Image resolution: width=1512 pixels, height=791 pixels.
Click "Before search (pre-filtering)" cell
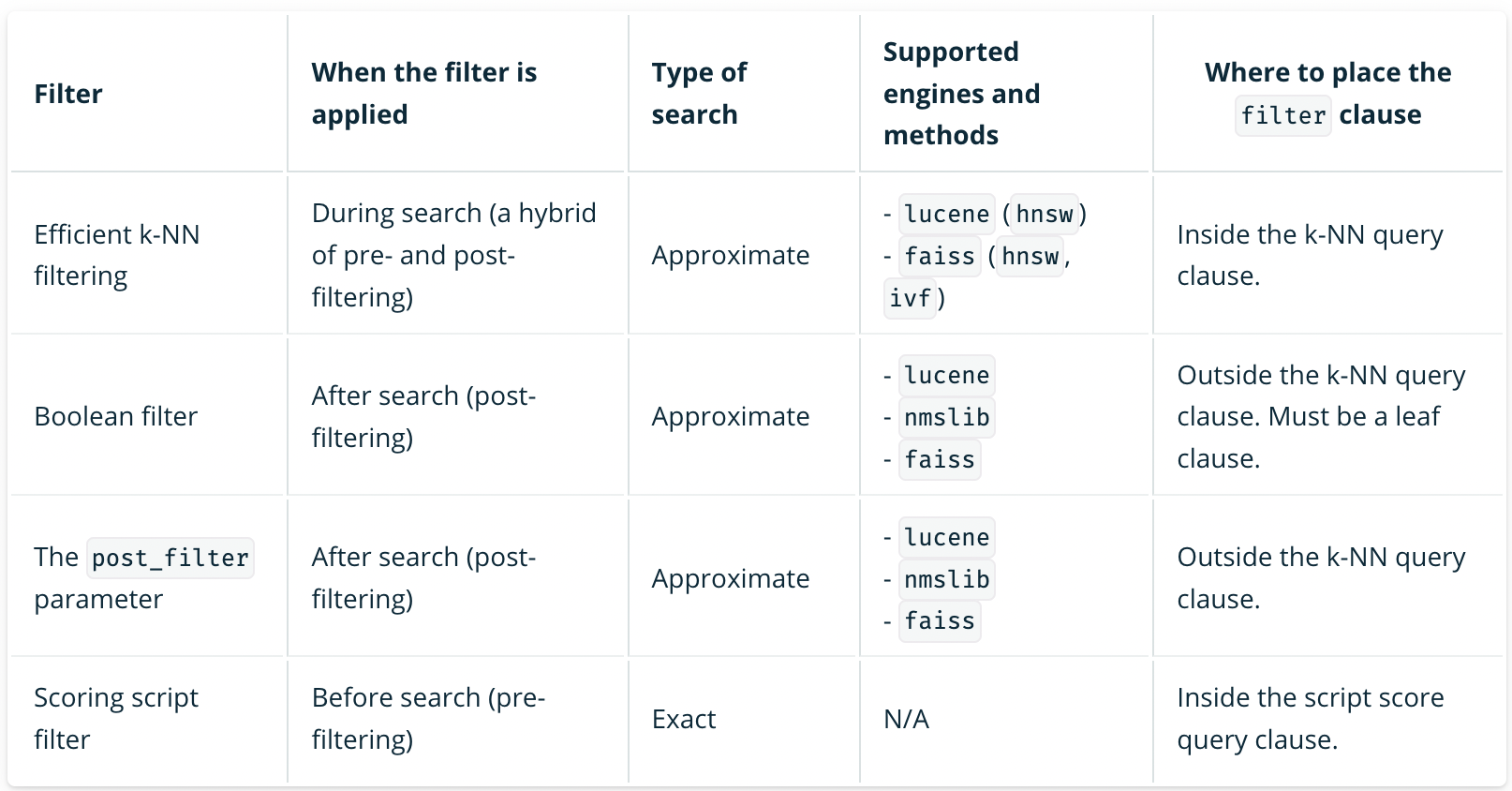[428, 719]
